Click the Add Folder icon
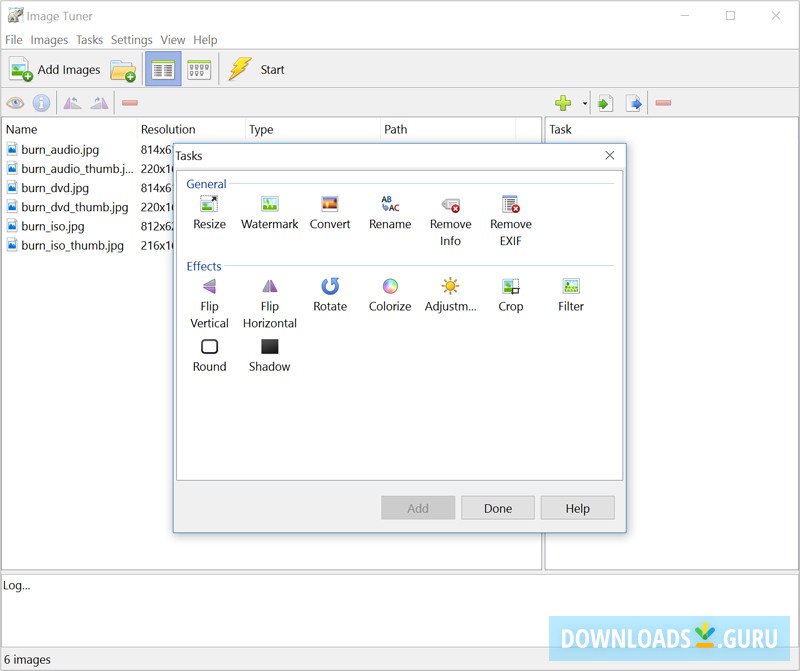Viewport: 800px width, 671px height. pyautogui.click(x=123, y=70)
